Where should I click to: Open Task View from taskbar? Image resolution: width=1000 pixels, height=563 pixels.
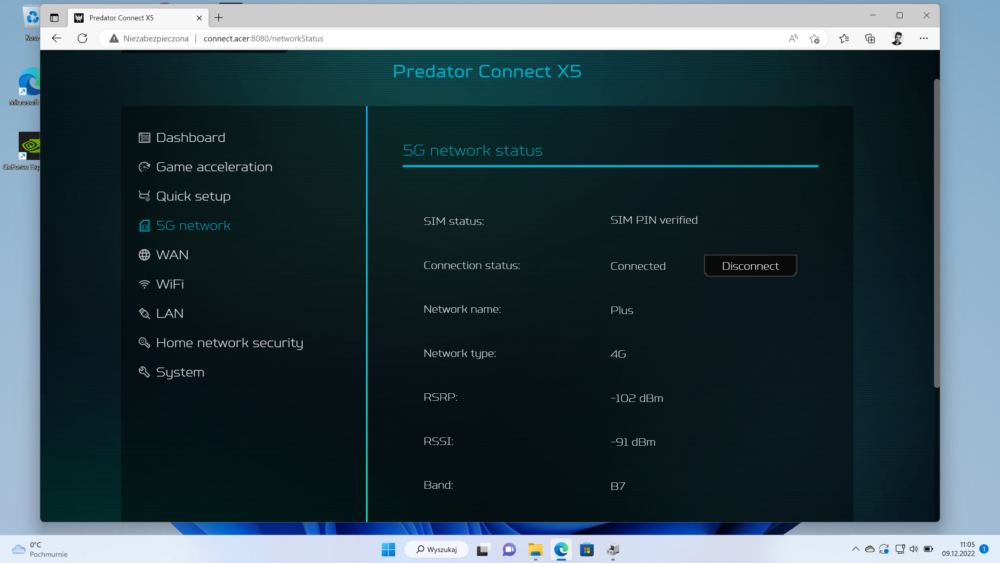(x=483, y=549)
